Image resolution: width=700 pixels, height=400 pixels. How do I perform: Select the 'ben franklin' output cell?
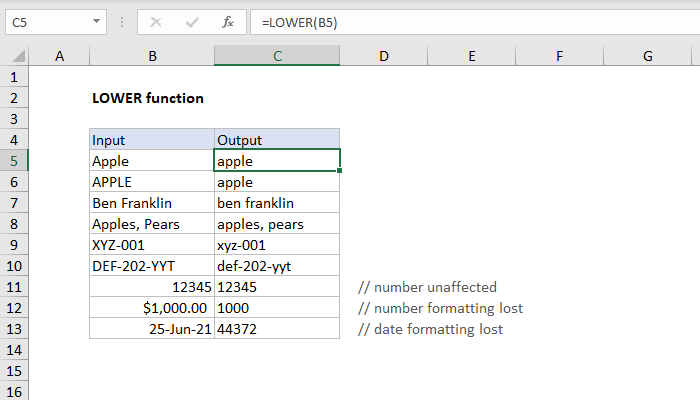click(277, 203)
